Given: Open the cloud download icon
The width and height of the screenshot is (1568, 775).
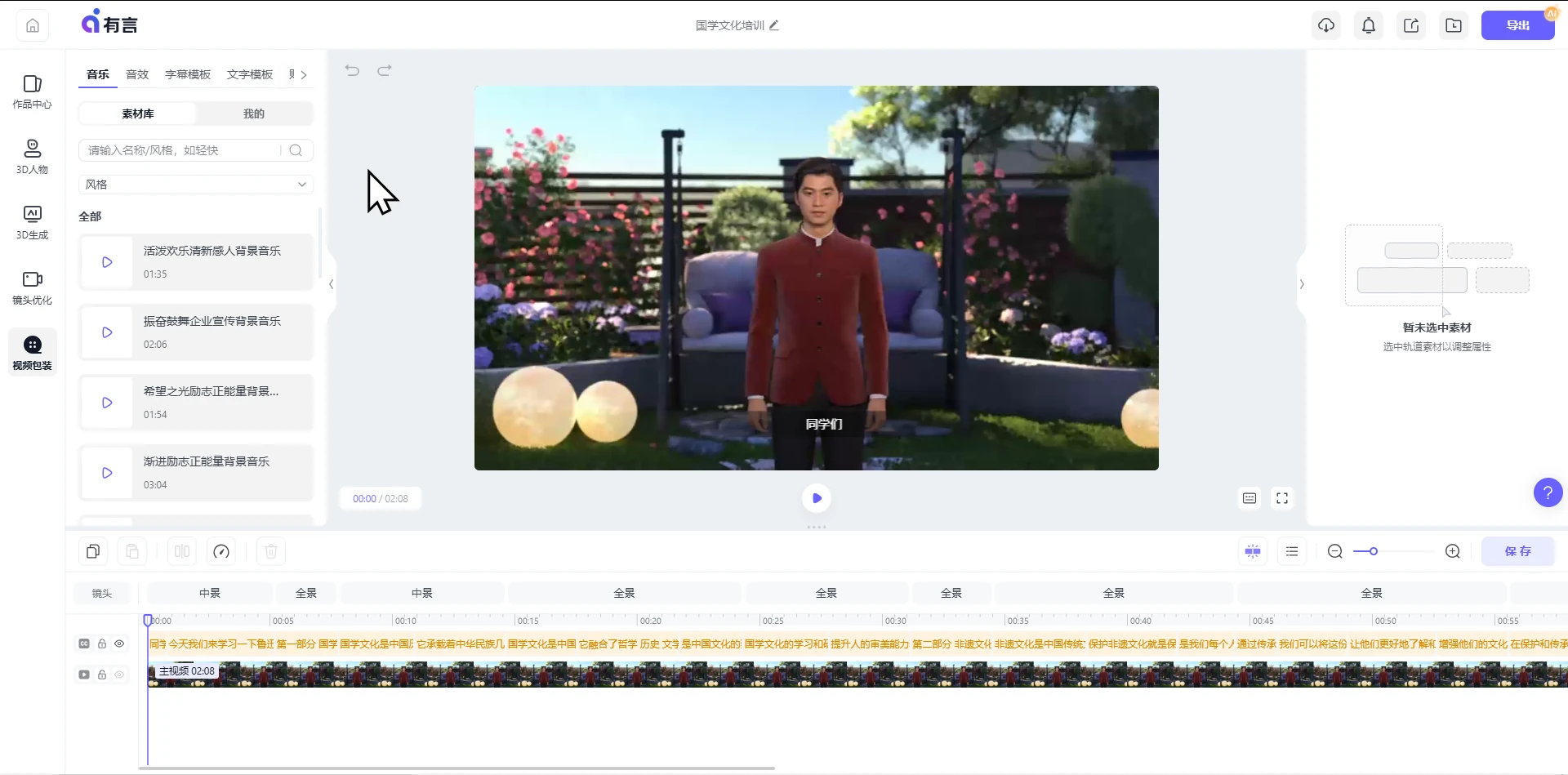Looking at the screenshot, I should (1326, 25).
